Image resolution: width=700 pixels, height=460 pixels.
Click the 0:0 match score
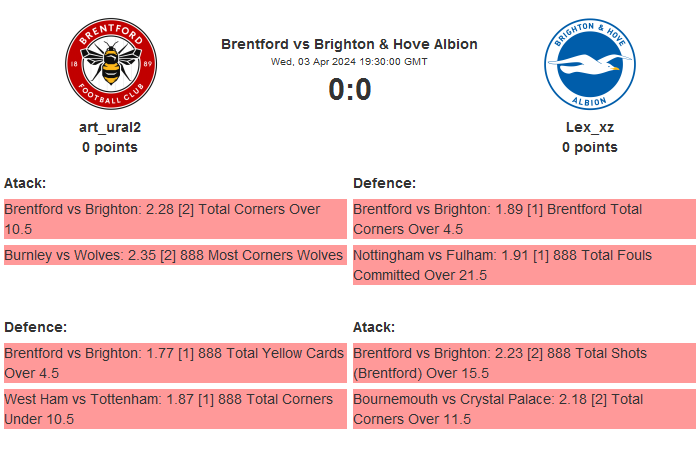349,90
